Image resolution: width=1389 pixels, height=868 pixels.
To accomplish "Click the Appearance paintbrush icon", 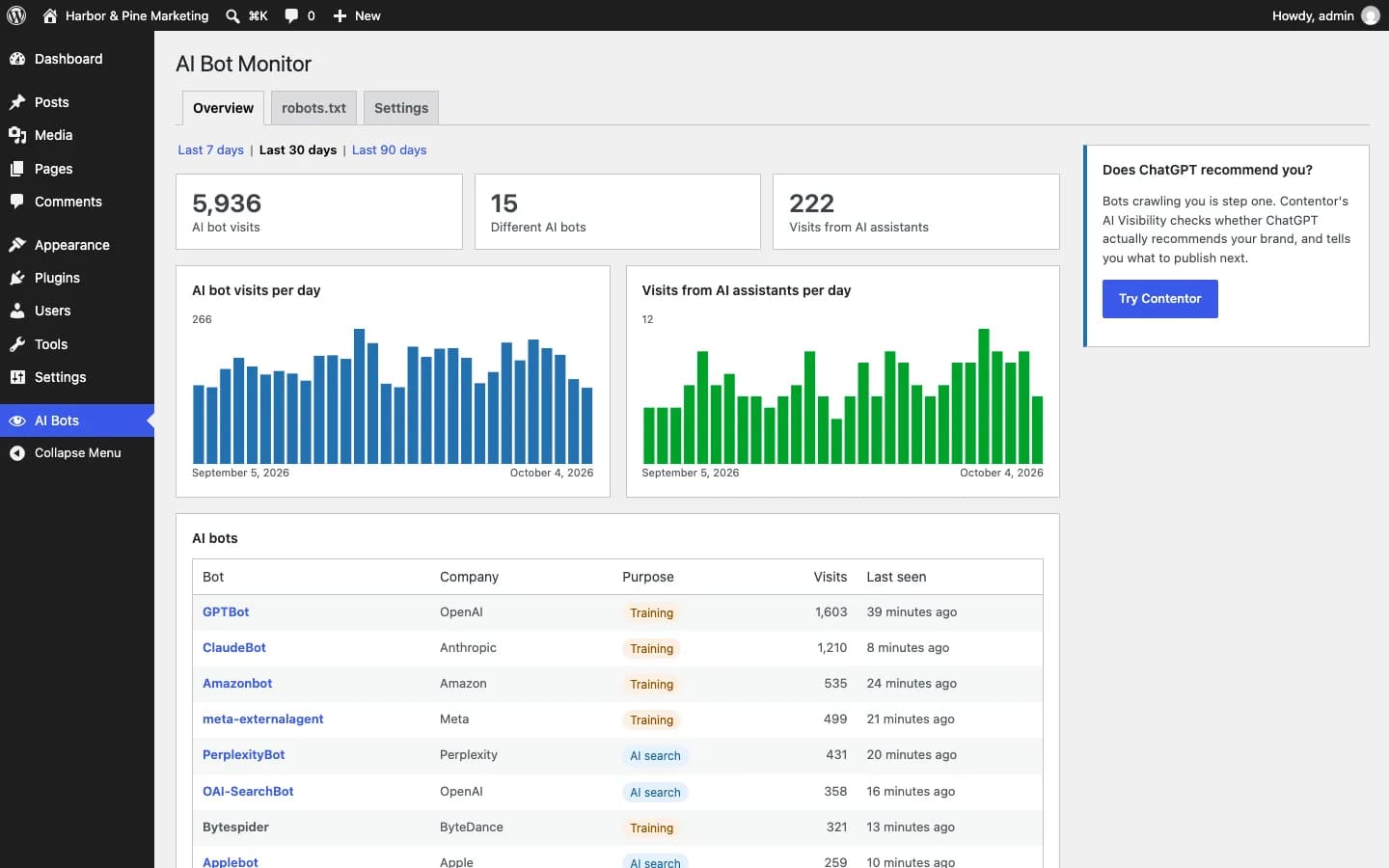I will [17, 245].
